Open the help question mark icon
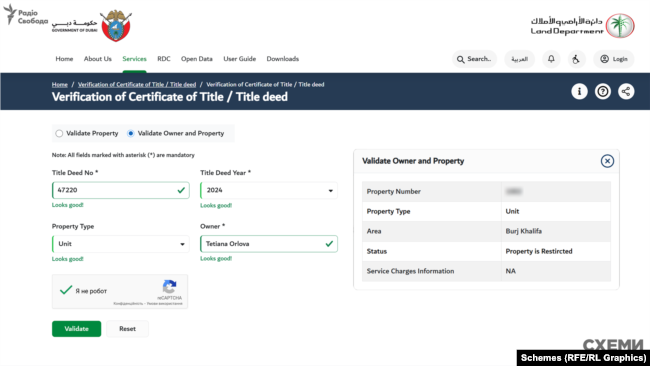Viewport: 650px width, 366px height. (x=603, y=91)
